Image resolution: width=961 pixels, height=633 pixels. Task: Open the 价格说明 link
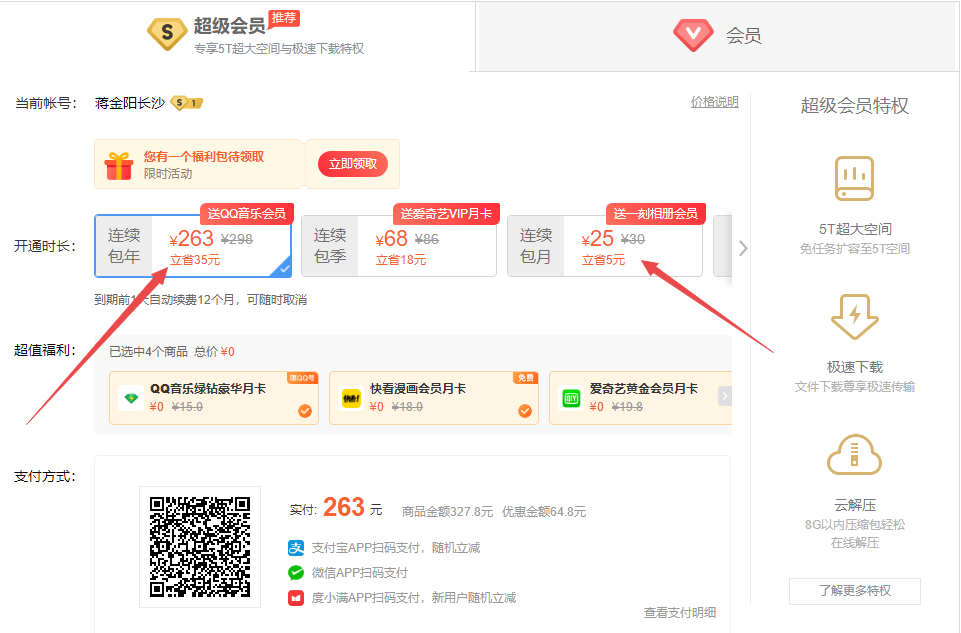(x=715, y=102)
